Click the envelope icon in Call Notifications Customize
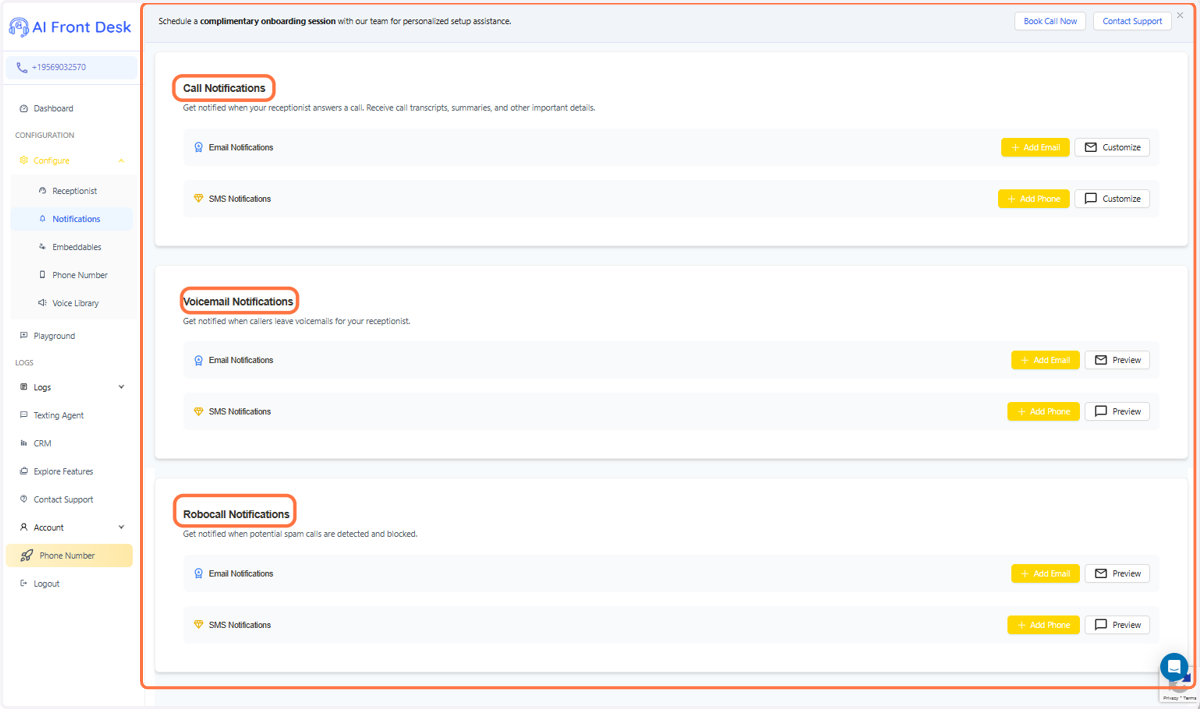This screenshot has height=709, width=1200. tap(1091, 147)
